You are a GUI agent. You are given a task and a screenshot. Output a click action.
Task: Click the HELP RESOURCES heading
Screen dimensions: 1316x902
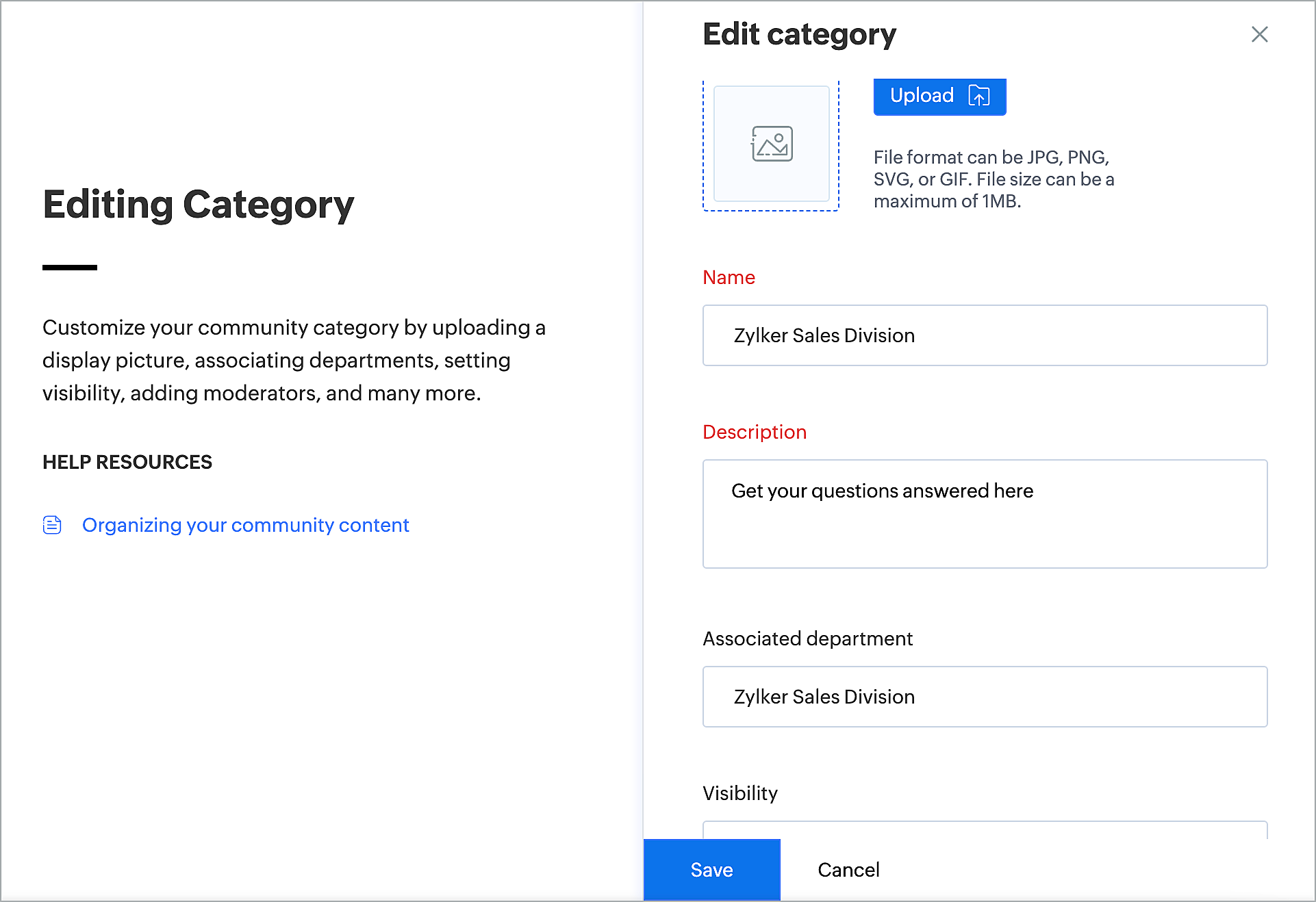pos(127,462)
